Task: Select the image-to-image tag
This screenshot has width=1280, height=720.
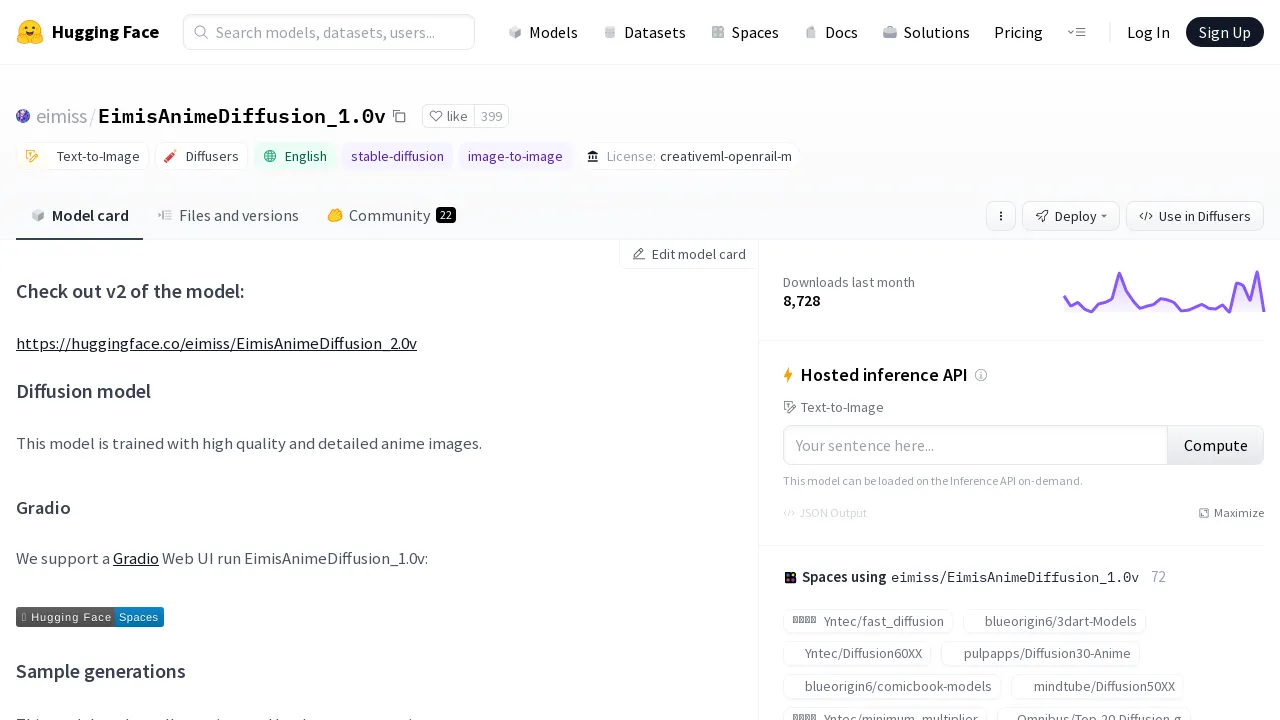Action: coord(515,156)
